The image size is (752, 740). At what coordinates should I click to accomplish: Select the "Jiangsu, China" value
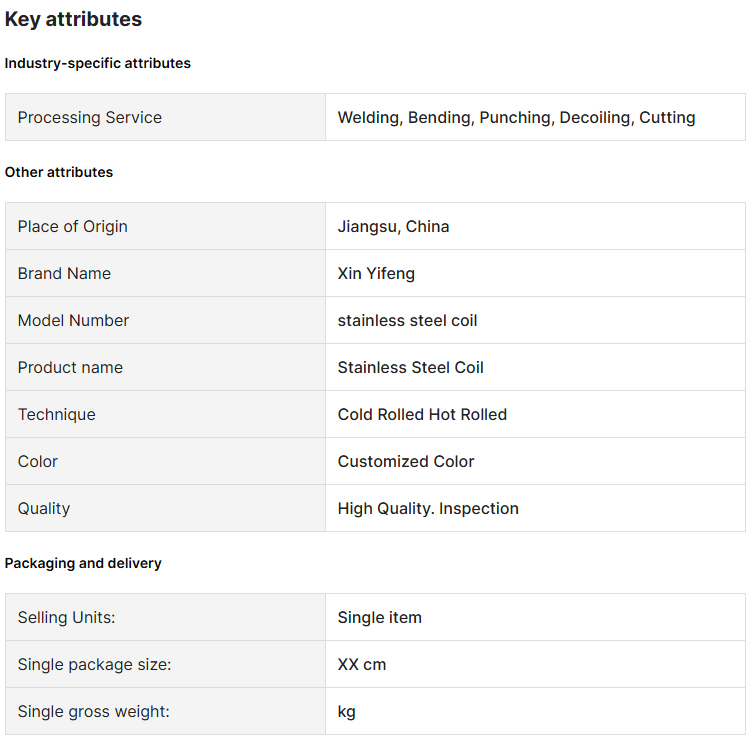click(x=393, y=226)
